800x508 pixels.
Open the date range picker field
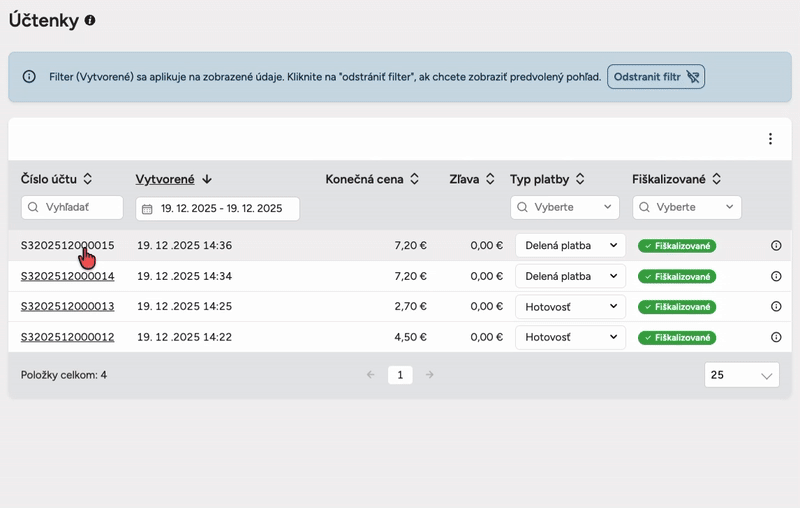coord(217,209)
